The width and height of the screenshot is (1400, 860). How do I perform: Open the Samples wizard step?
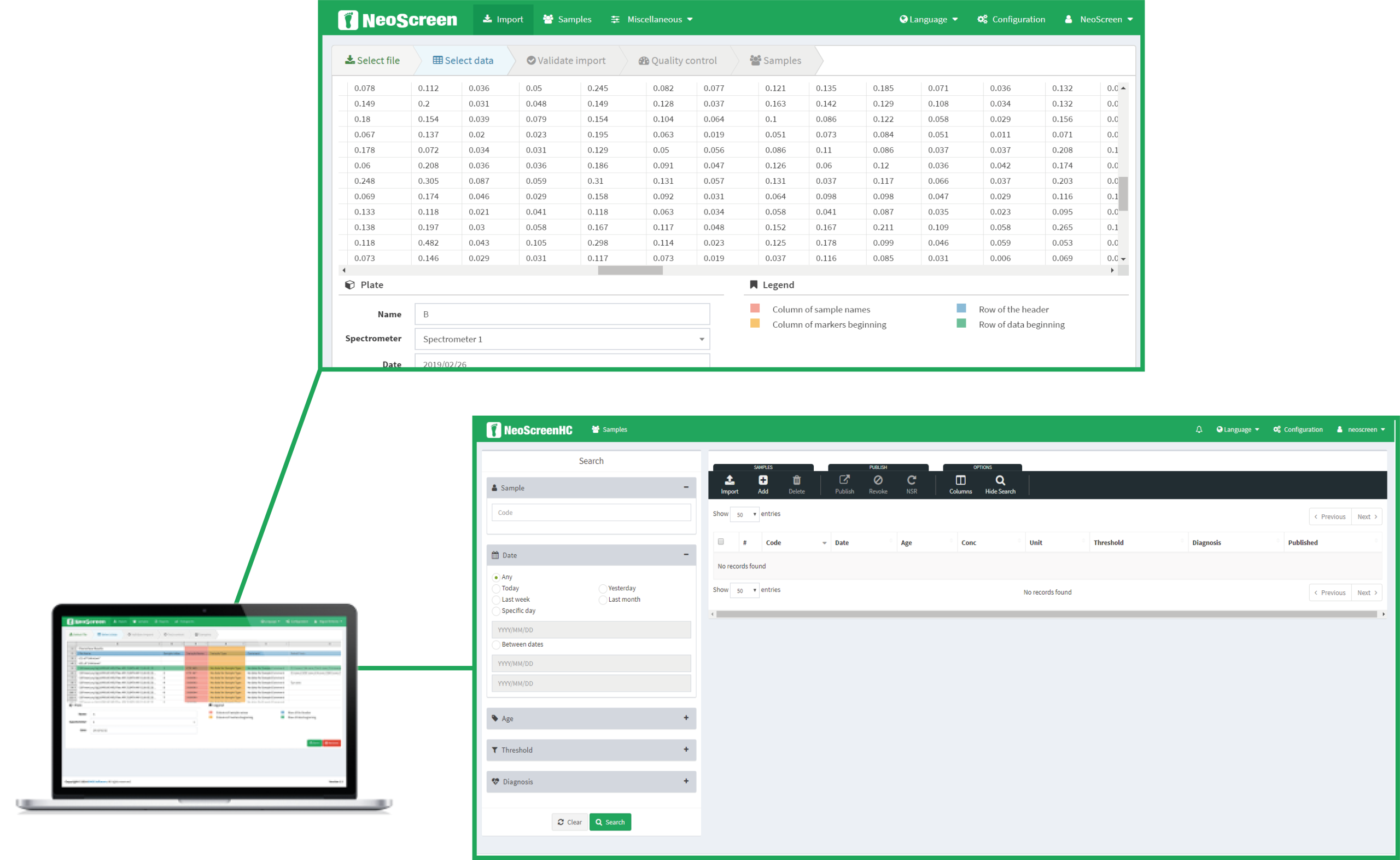click(x=775, y=60)
